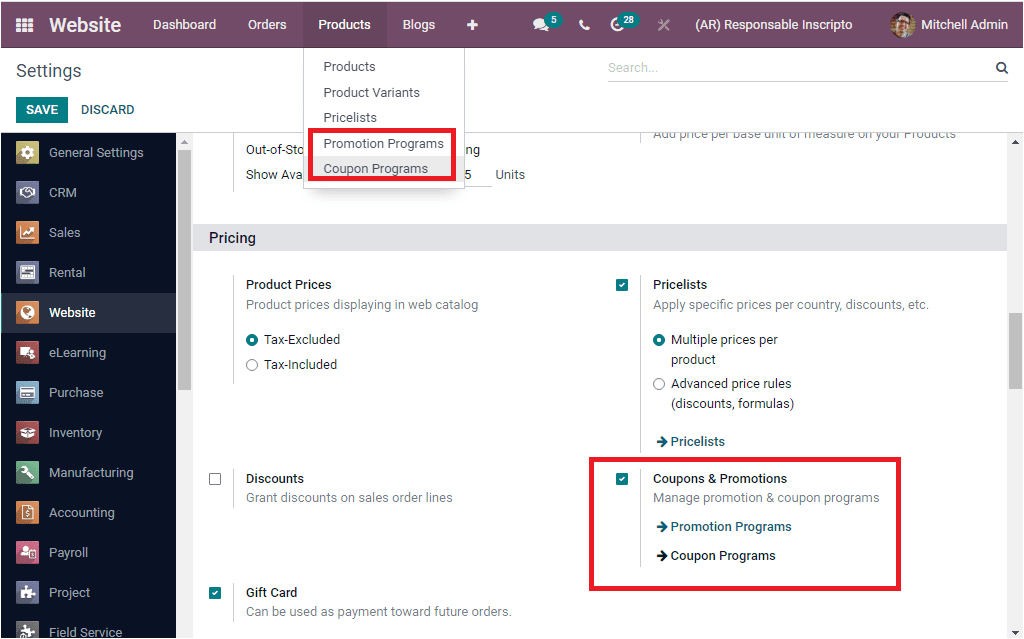The image size is (1024, 639).
Task: Switch to the Blogs menu
Action: pos(418,25)
